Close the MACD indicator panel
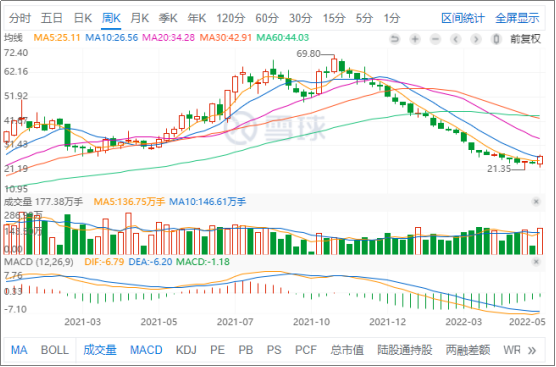 pyautogui.click(x=536, y=262)
